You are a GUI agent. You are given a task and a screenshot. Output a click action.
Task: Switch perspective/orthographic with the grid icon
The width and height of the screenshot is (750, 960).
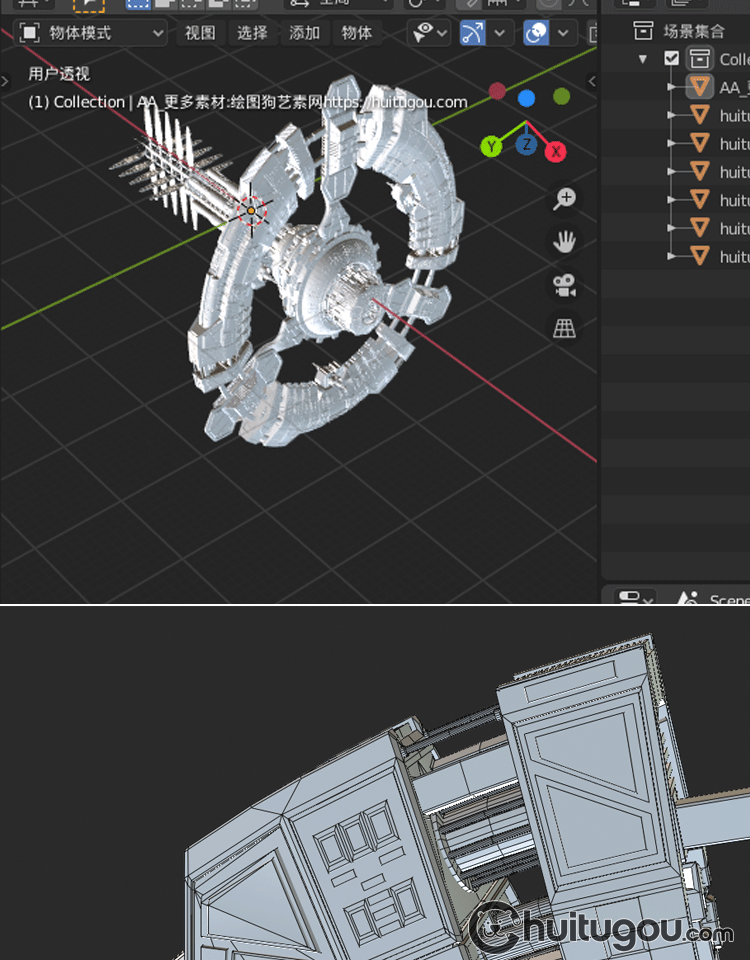coord(565,328)
